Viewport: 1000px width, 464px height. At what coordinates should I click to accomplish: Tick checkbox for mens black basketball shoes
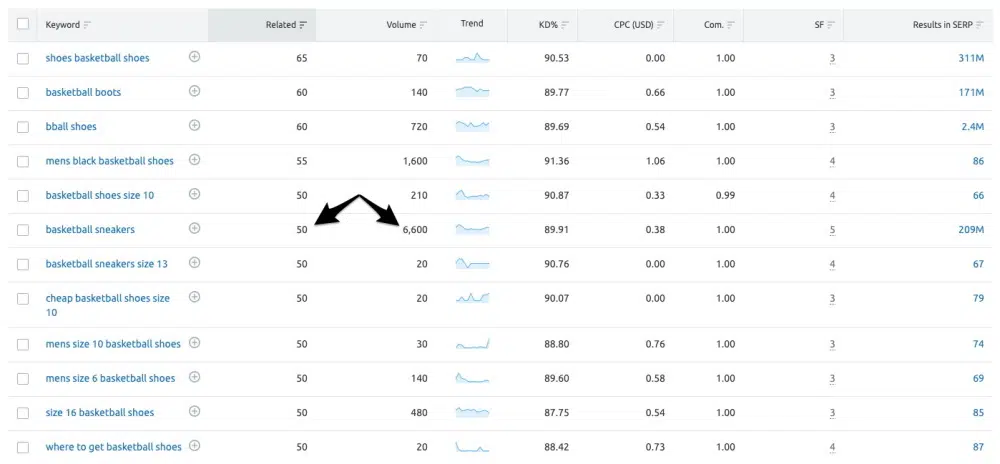coord(23,161)
